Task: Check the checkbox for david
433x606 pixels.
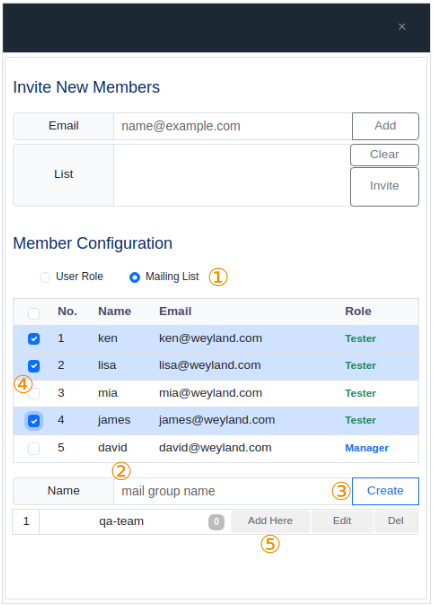Action: pyautogui.click(x=34, y=448)
